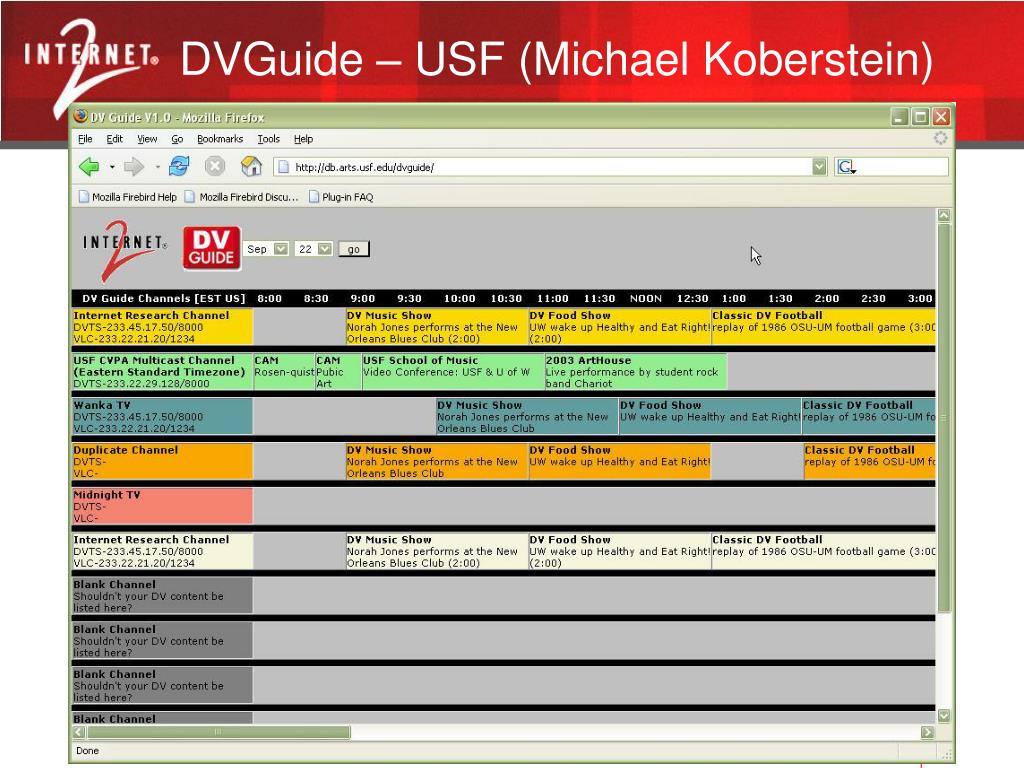Click the go button next to date
This screenshot has height=768, width=1024.
point(354,249)
